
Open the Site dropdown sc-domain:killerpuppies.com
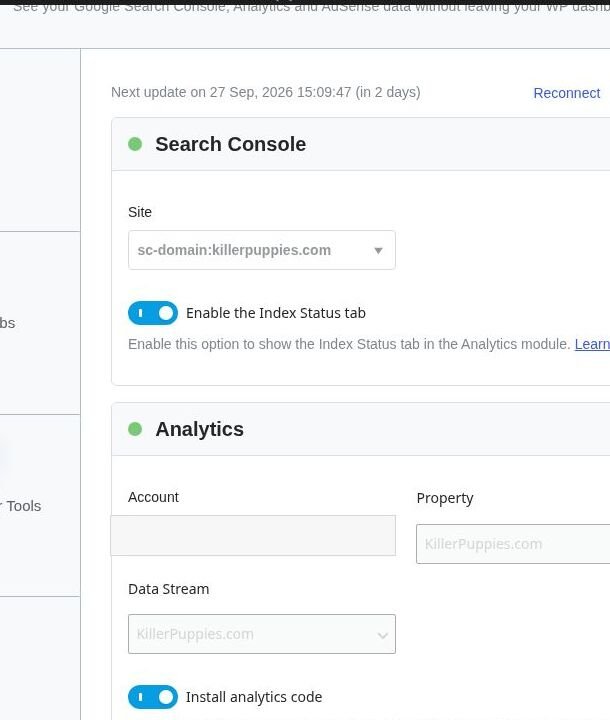coord(262,250)
